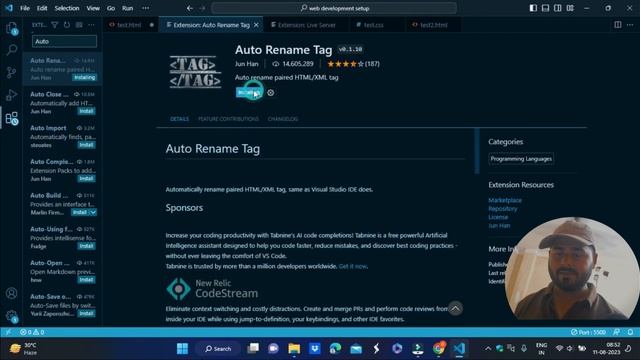This screenshot has height=360, width=640.
Task: Install the Auto Import extension
Action: pos(87,145)
